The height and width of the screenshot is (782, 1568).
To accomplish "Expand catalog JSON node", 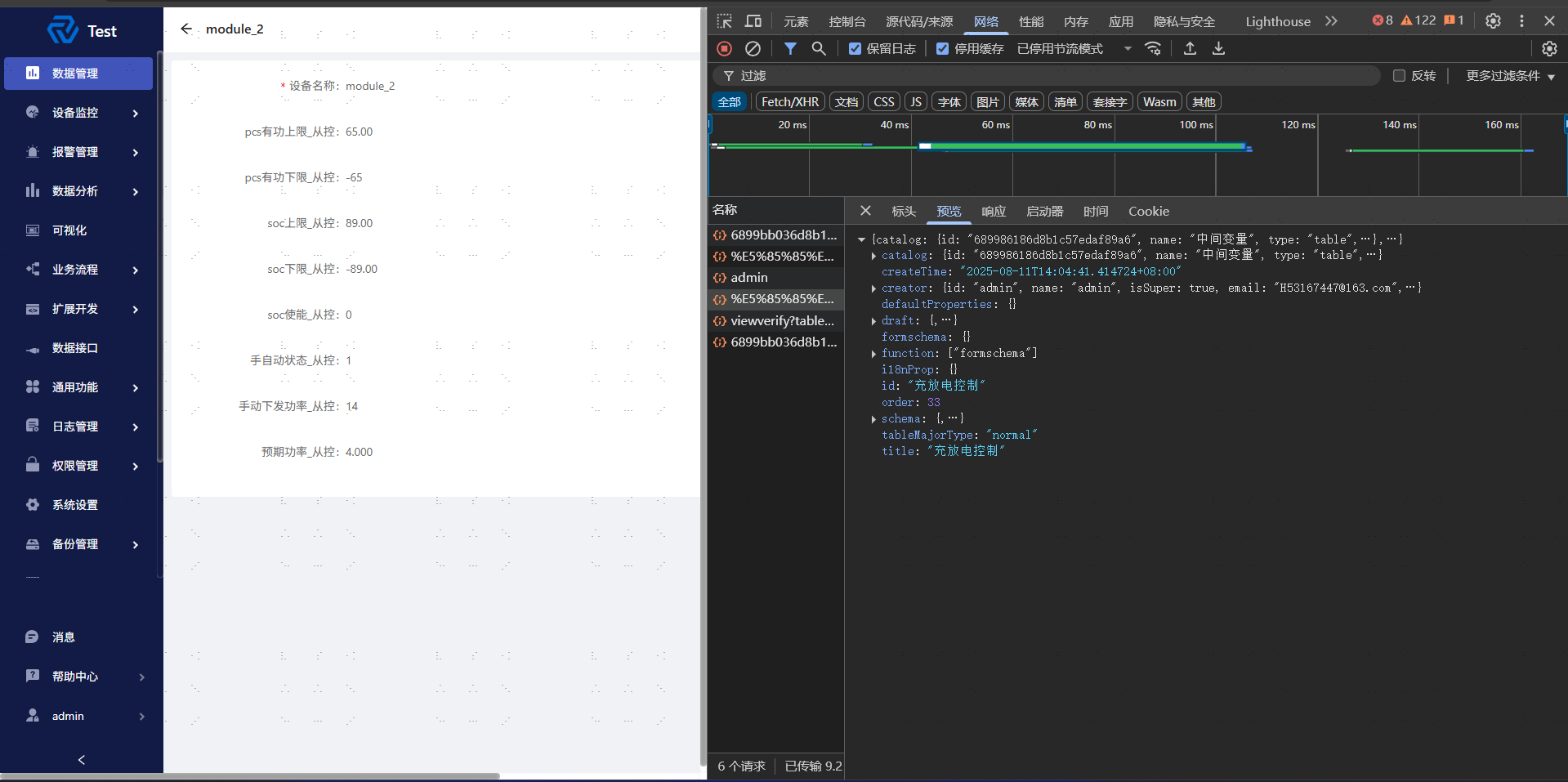I will pyautogui.click(x=873, y=256).
